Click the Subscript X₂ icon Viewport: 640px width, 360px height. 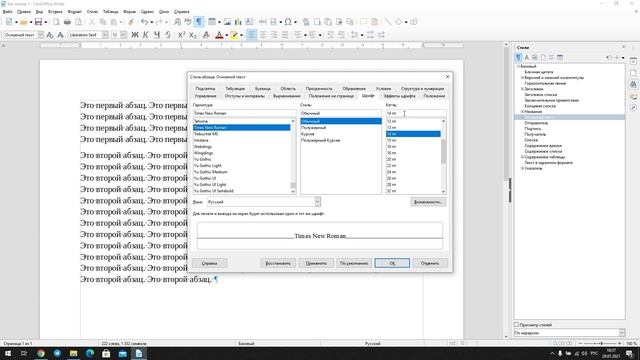(x=193, y=35)
